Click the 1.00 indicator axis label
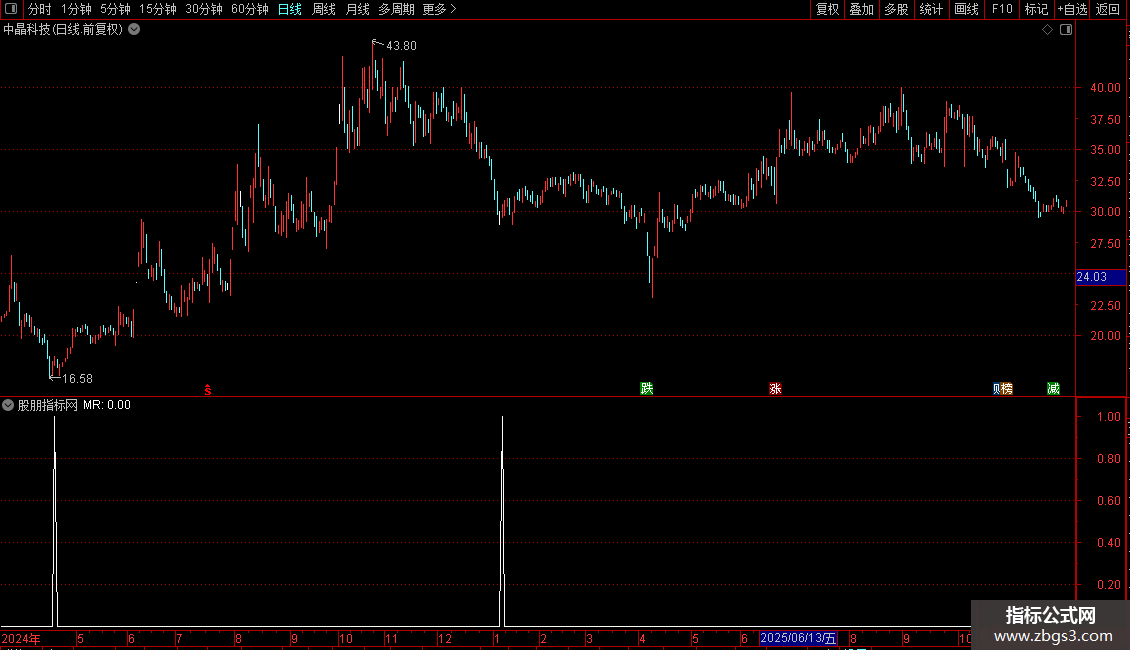Viewport: 1130px width, 650px height. click(1108, 417)
